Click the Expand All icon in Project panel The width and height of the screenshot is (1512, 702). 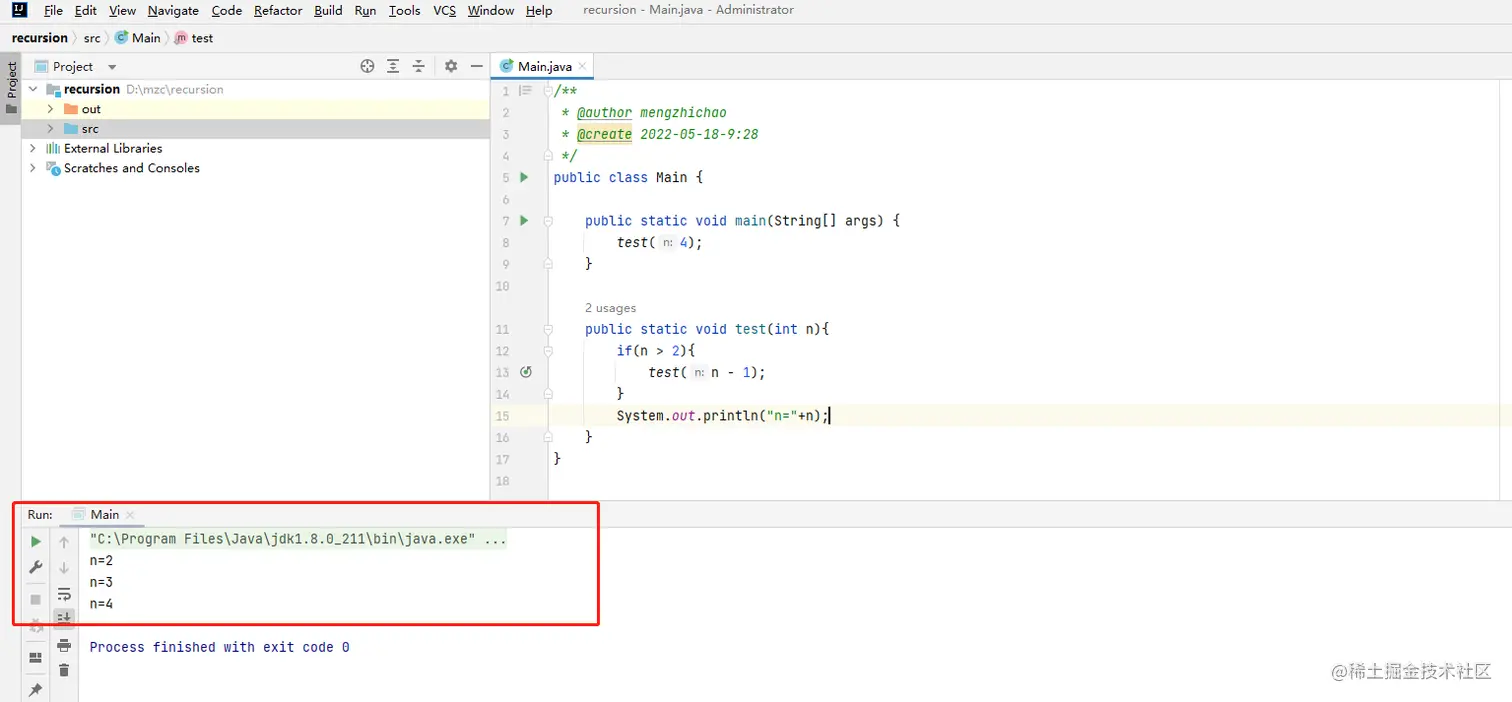[393, 66]
